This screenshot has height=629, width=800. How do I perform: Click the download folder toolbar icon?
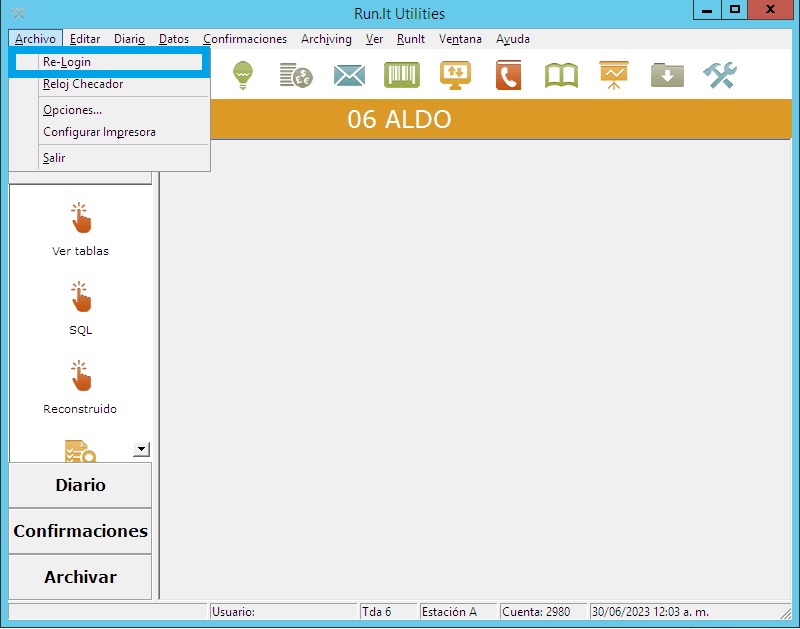click(x=667, y=75)
